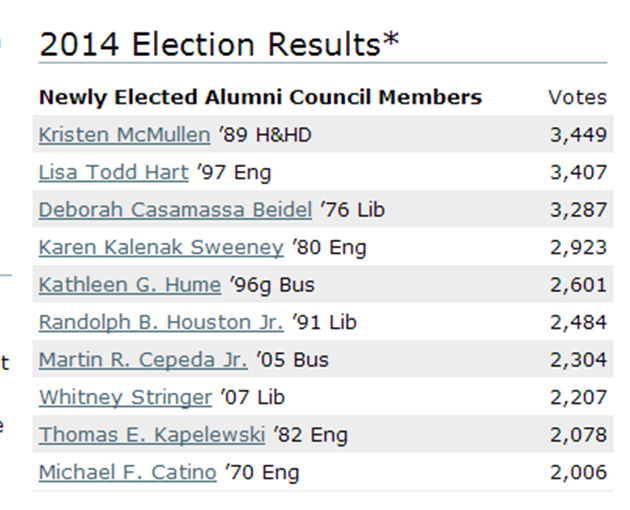
Task: Open Thomas E. Kapelewski's profile
Action: click(x=151, y=435)
